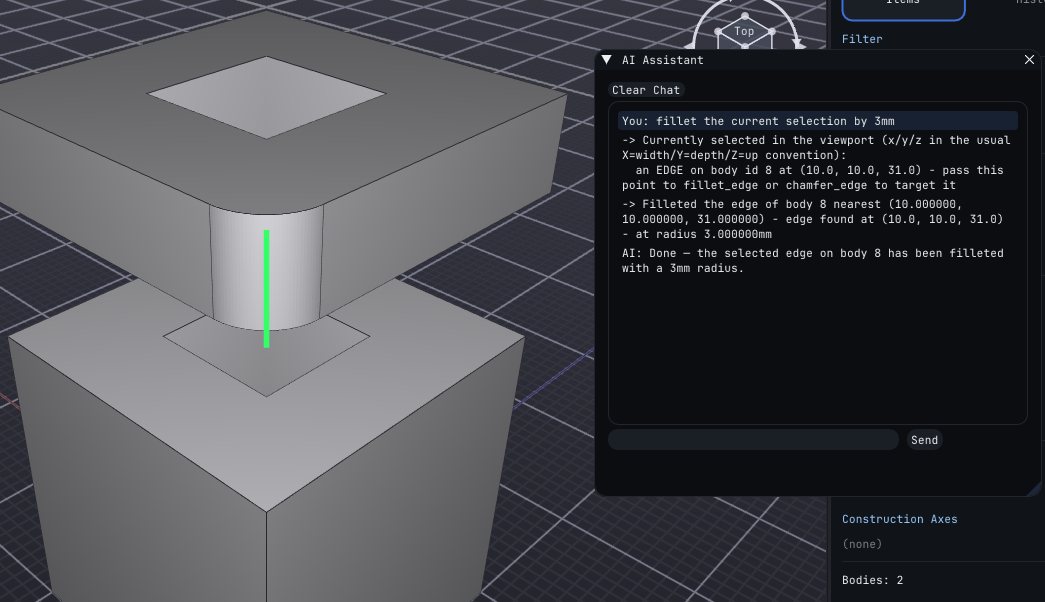Screen dimensions: 1045x602
Task: Click the Construction Axes section header
Action: tap(900, 519)
